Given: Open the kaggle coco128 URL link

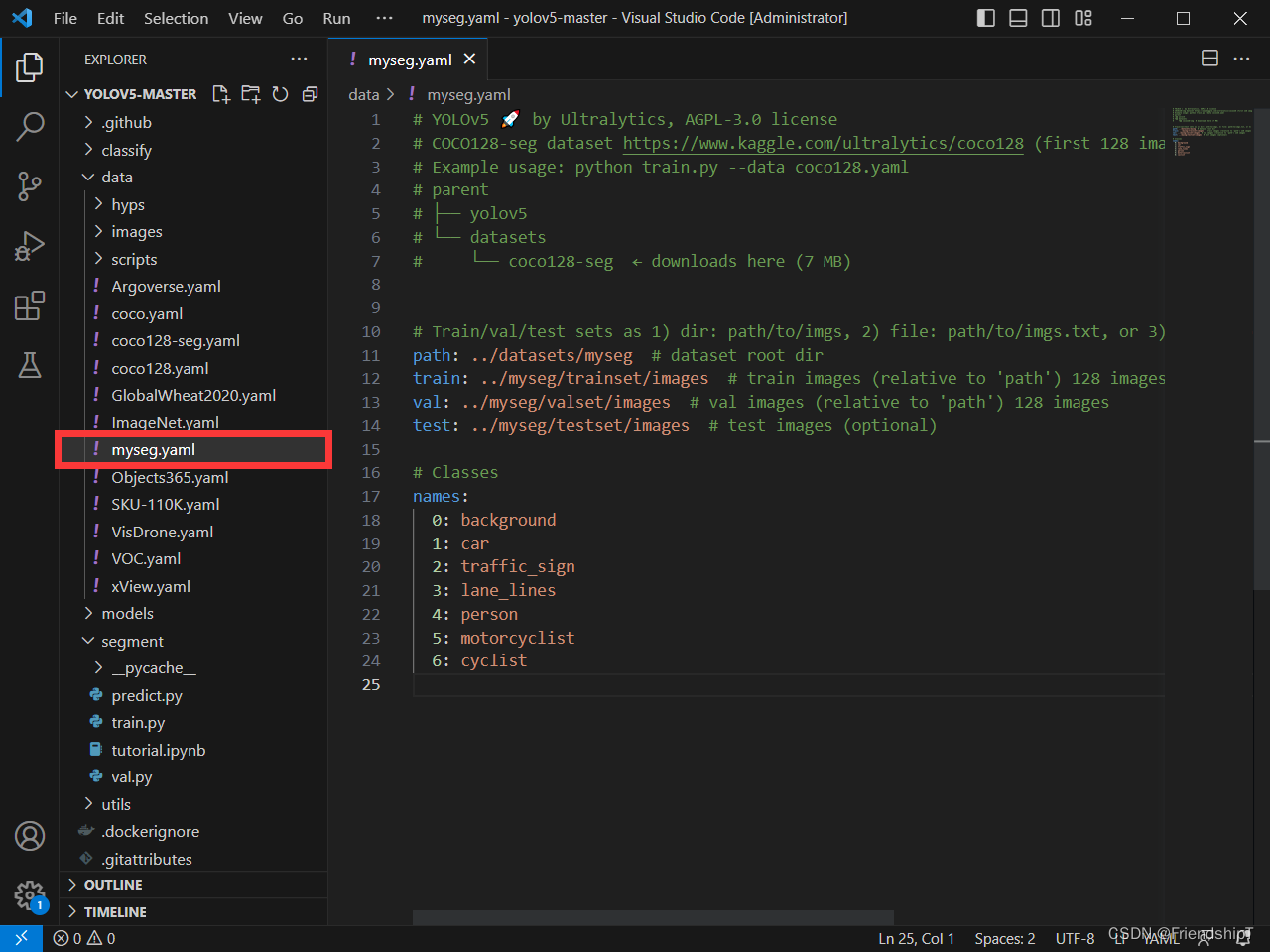Looking at the screenshot, I should 823,143.
